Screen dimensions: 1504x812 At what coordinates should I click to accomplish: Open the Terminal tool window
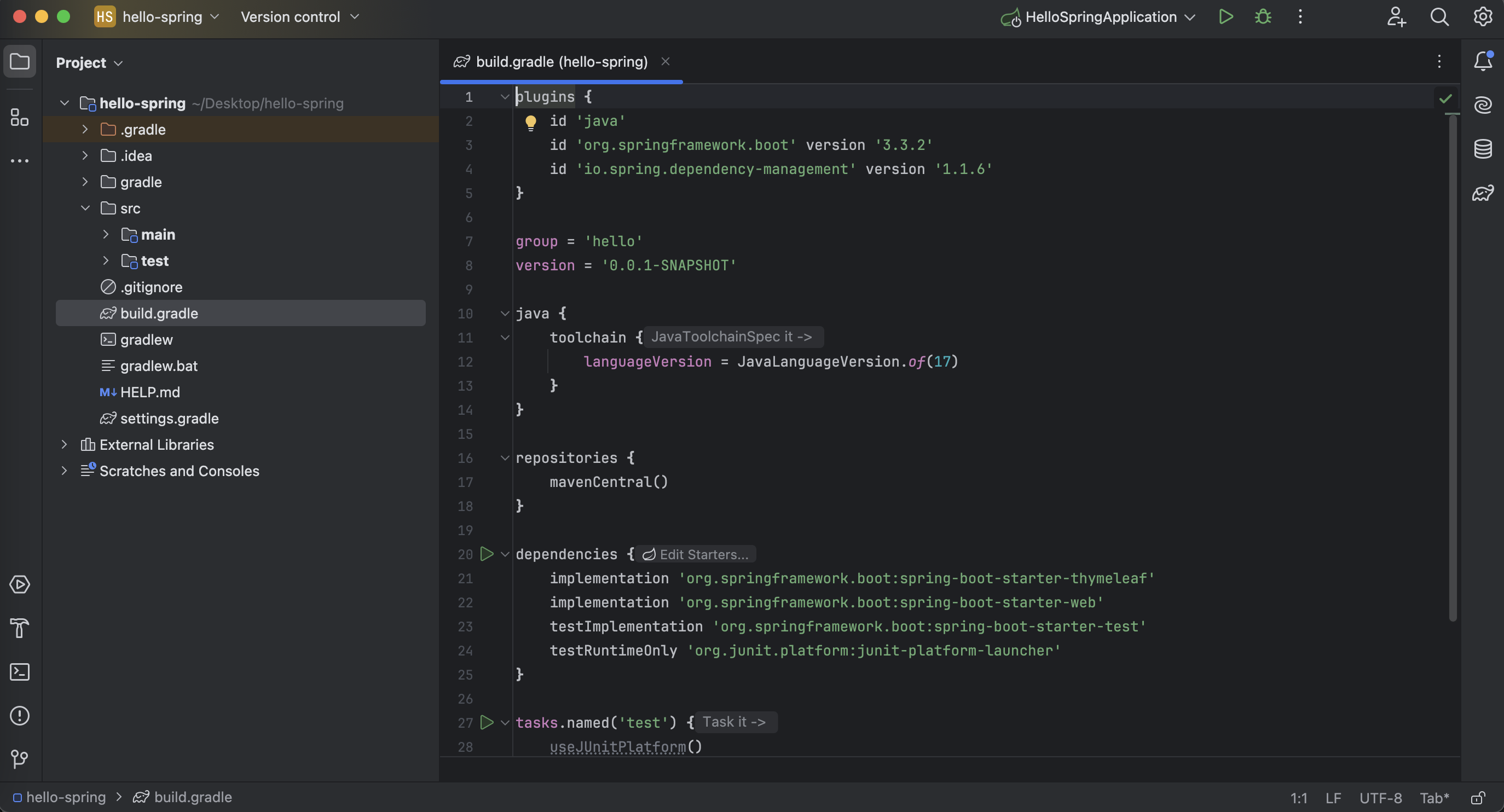20,672
